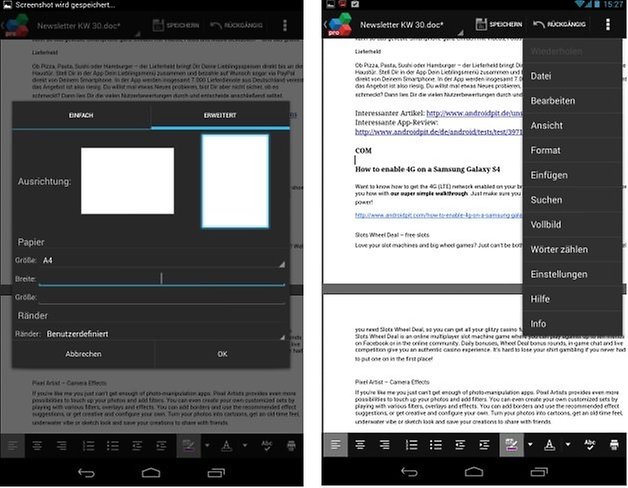The image size is (628, 488).
Task: Switch to Einfach tab in dialog
Action: 81,115
